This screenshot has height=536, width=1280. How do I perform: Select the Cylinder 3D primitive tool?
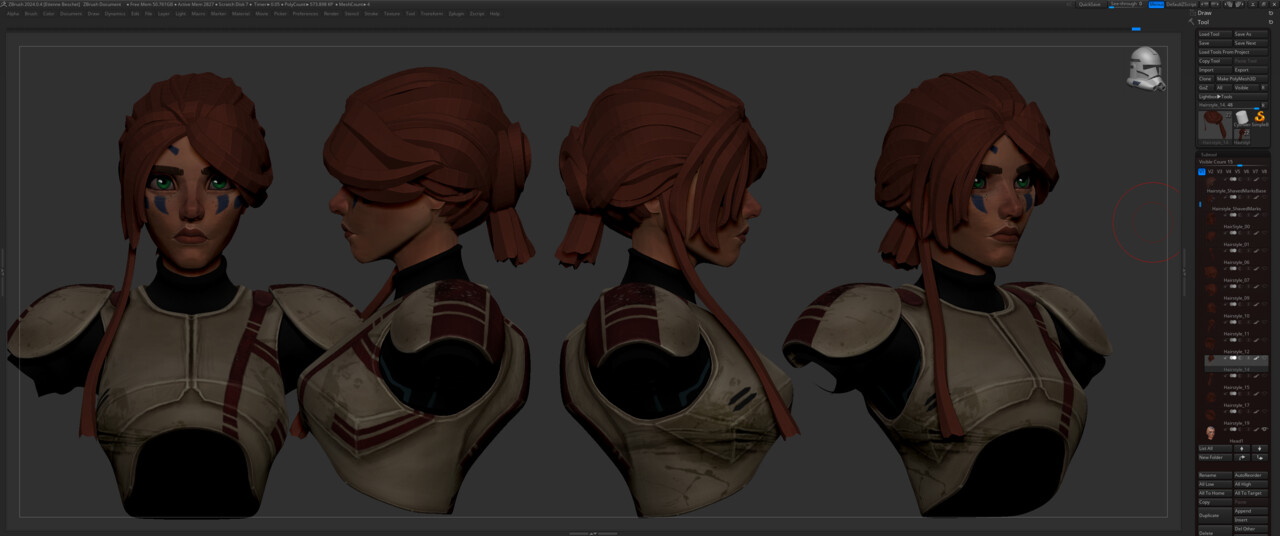click(x=1242, y=118)
